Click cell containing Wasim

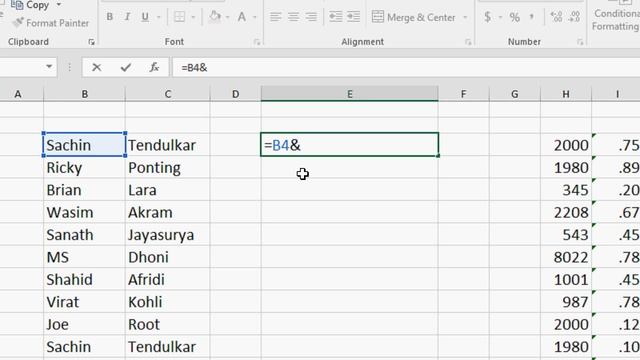tap(84, 213)
